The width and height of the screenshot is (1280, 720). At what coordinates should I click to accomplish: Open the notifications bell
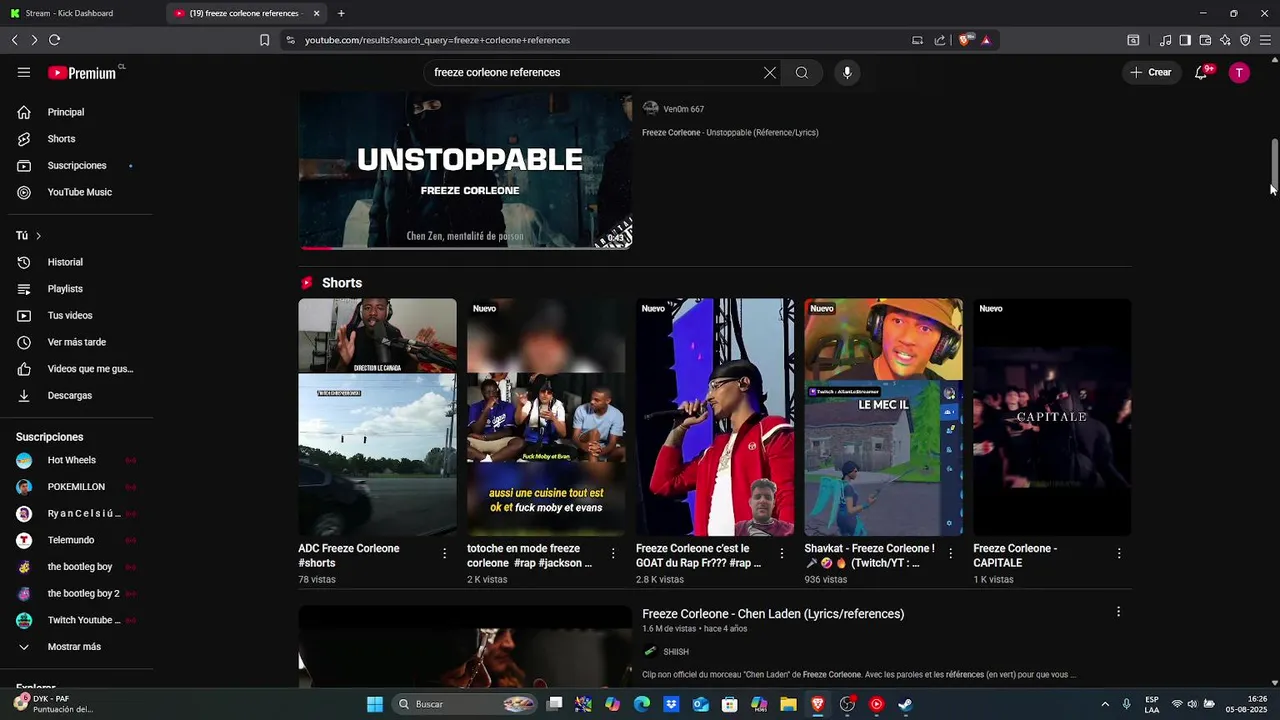coord(1201,72)
